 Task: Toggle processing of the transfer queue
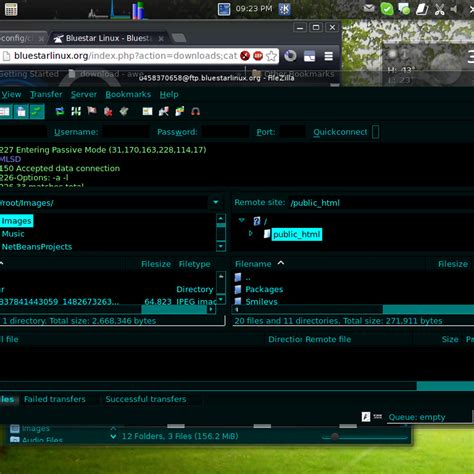coord(76,111)
